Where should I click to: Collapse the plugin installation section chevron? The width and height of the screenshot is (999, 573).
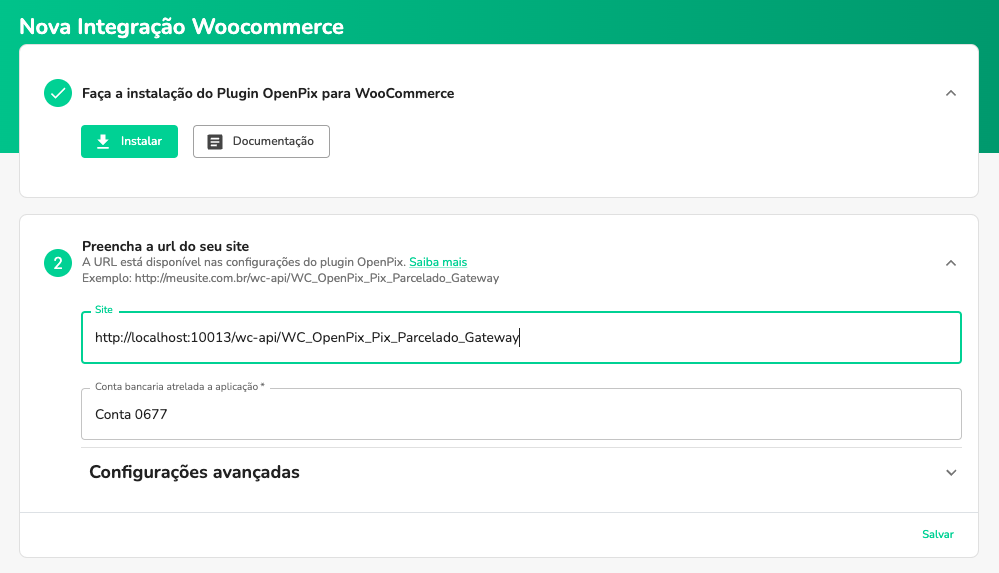point(951,93)
